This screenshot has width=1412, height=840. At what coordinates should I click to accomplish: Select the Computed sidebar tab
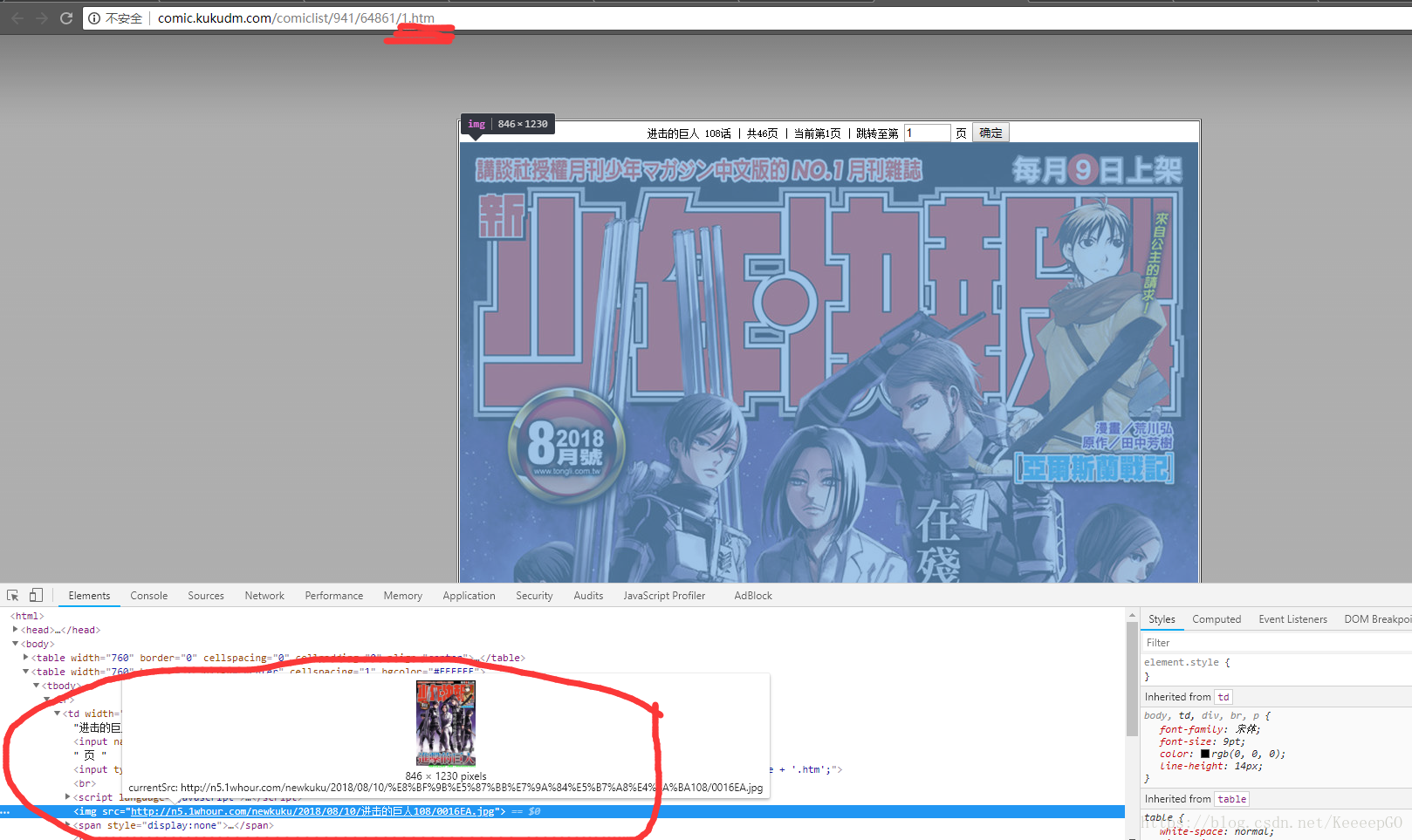1217,619
